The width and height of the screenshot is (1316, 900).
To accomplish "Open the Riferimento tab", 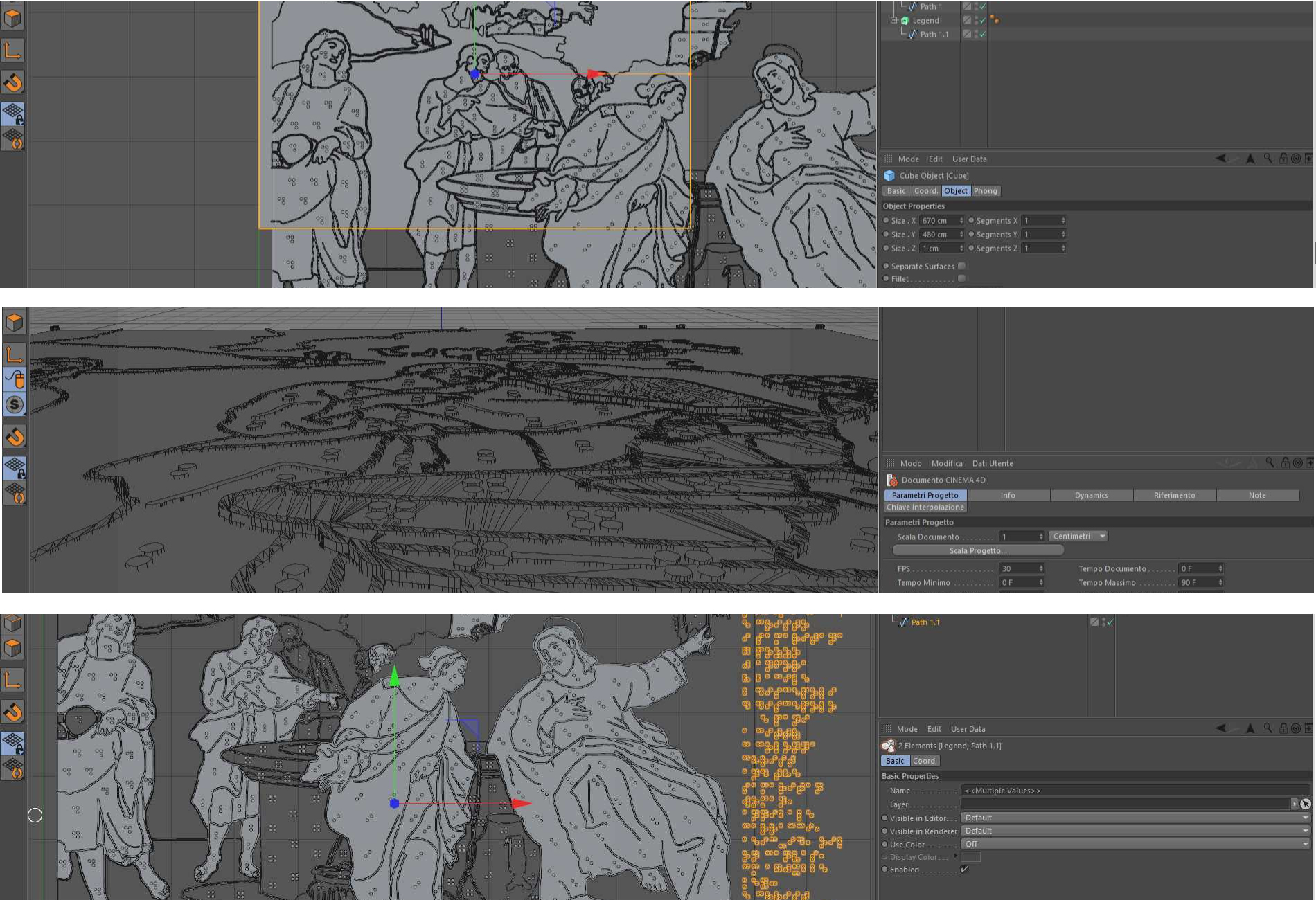I will (1175, 495).
